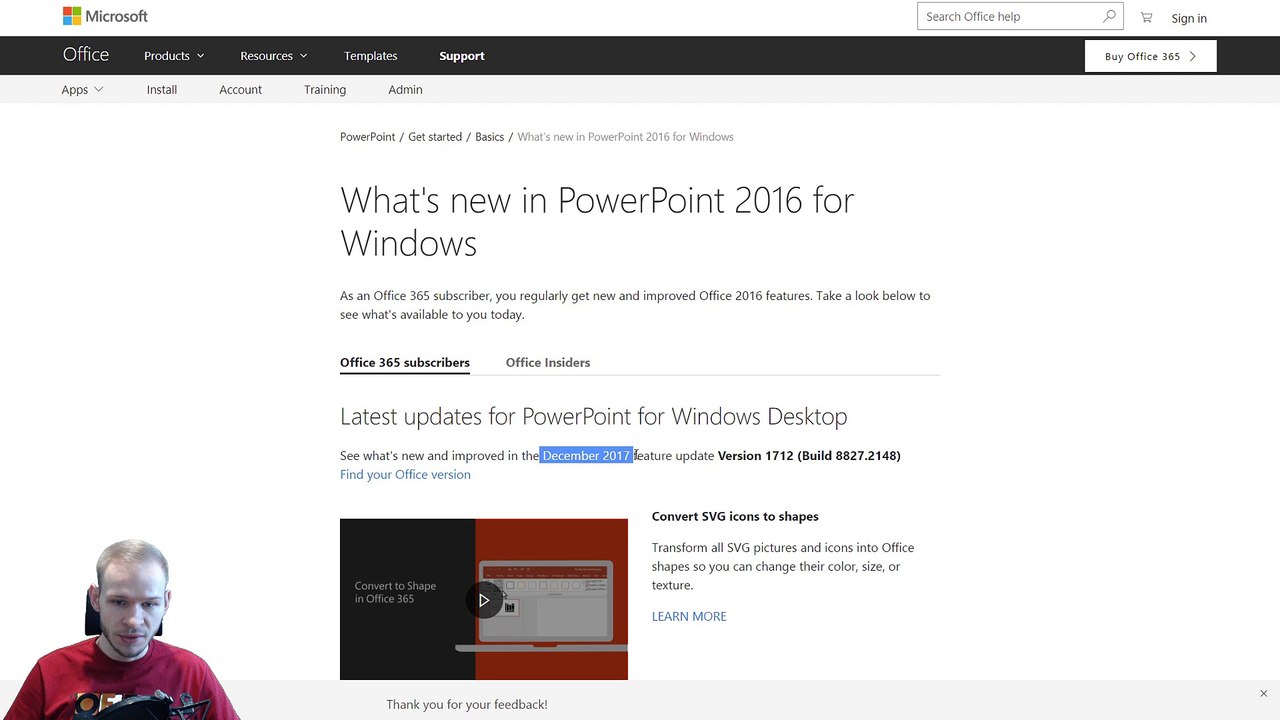1280x720 pixels.
Task: Open the Account page
Action: (x=241, y=89)
